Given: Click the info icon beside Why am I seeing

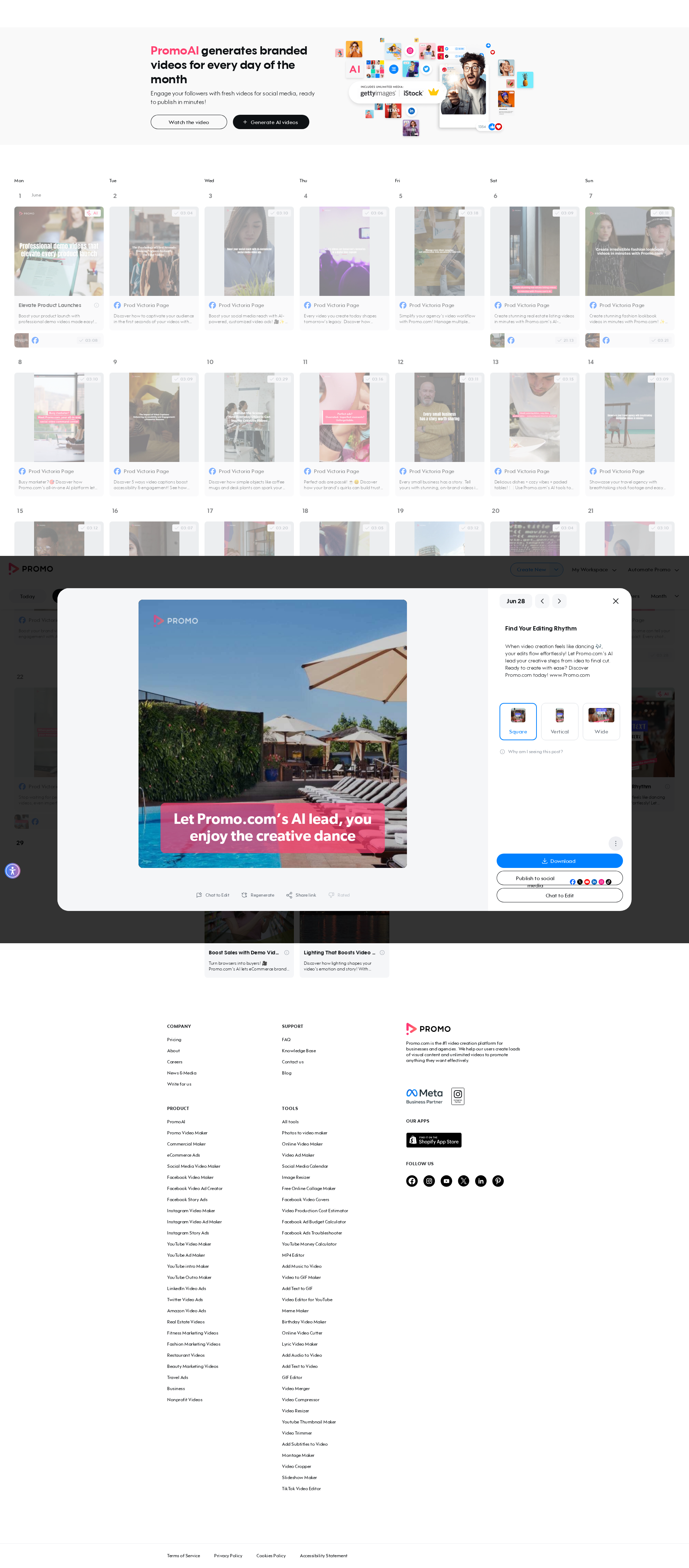Looking at the screenshot, I should pyautogui.click(x=502, y=752).
